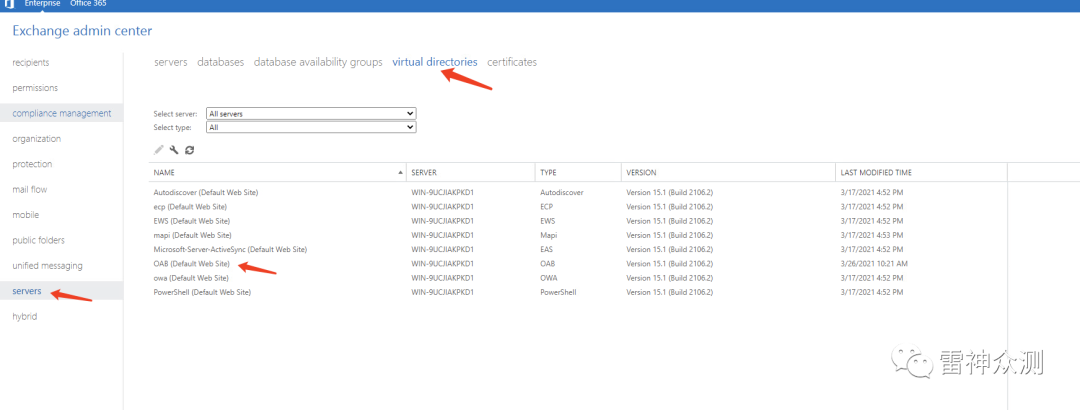Image resolution: width=1080 pixels, height=410 pixels.
Task: Click the 3/26/2021 10:21 AM cell
Action: 874,264
